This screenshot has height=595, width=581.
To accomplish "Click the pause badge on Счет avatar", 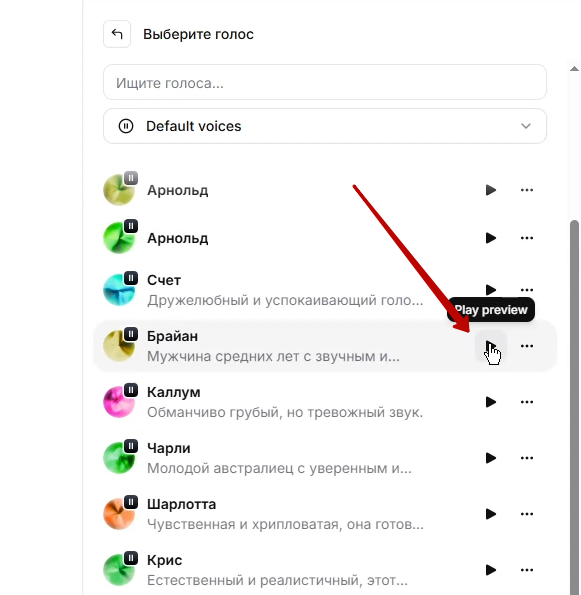I will (131, 279).
